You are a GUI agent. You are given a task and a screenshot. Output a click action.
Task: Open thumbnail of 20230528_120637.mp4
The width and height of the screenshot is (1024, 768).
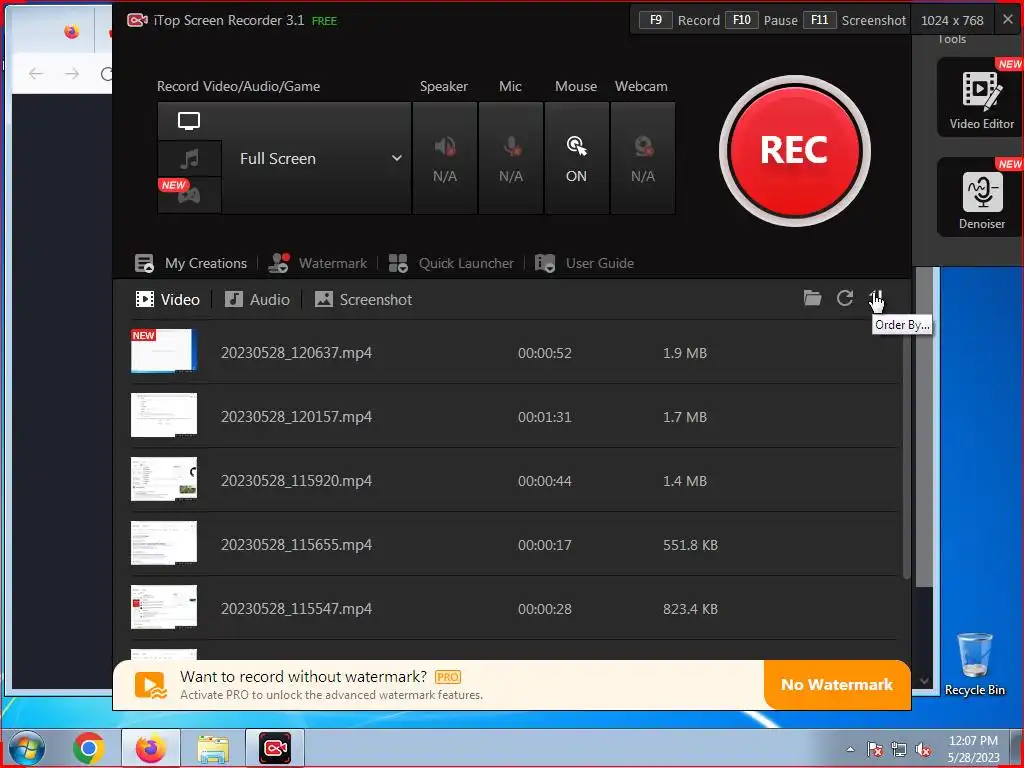[x=164, y=351]
